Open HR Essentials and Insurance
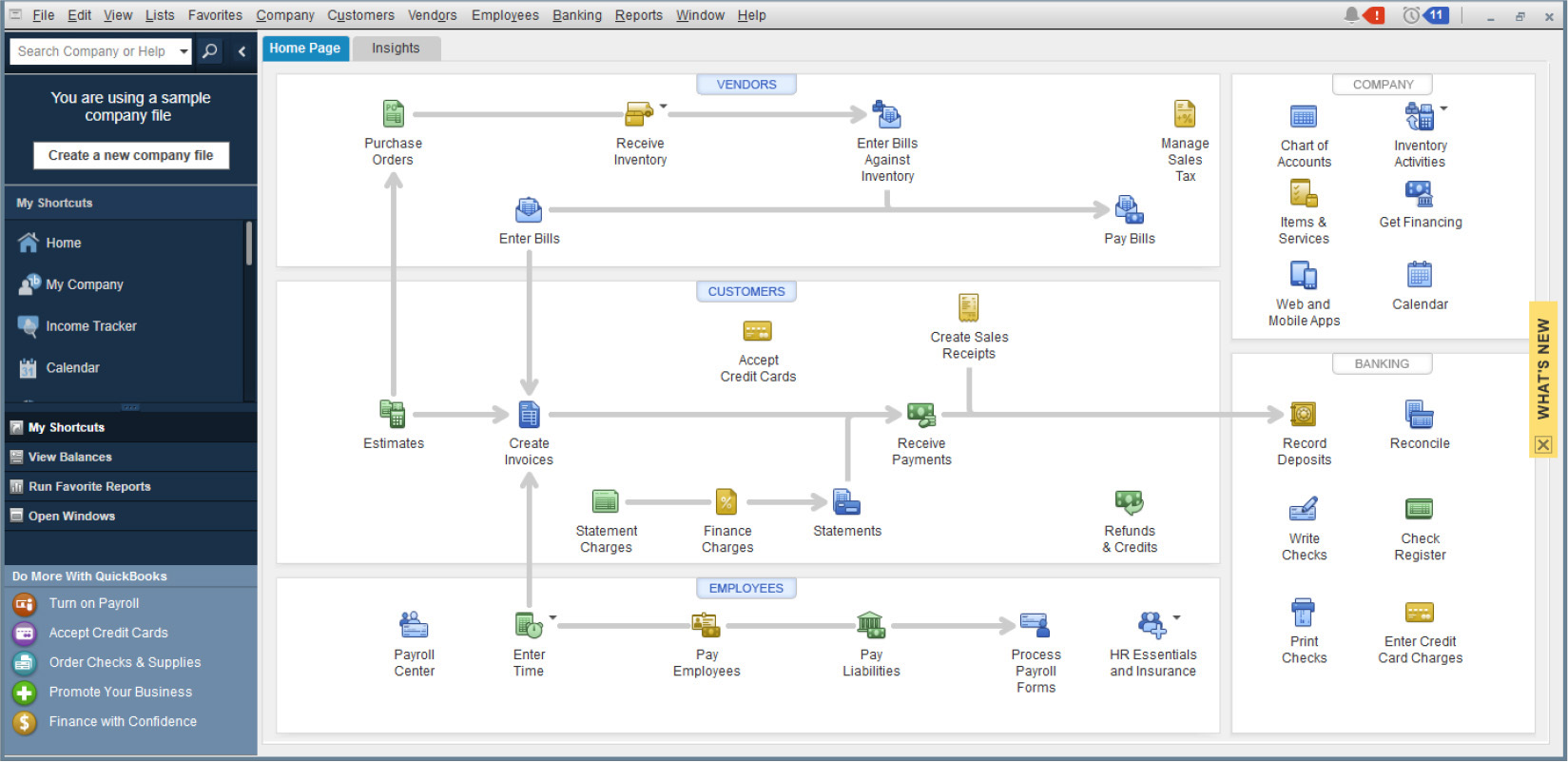Image resolution: width=1568 pixels, height=762 pixels. pos(1152,625)
